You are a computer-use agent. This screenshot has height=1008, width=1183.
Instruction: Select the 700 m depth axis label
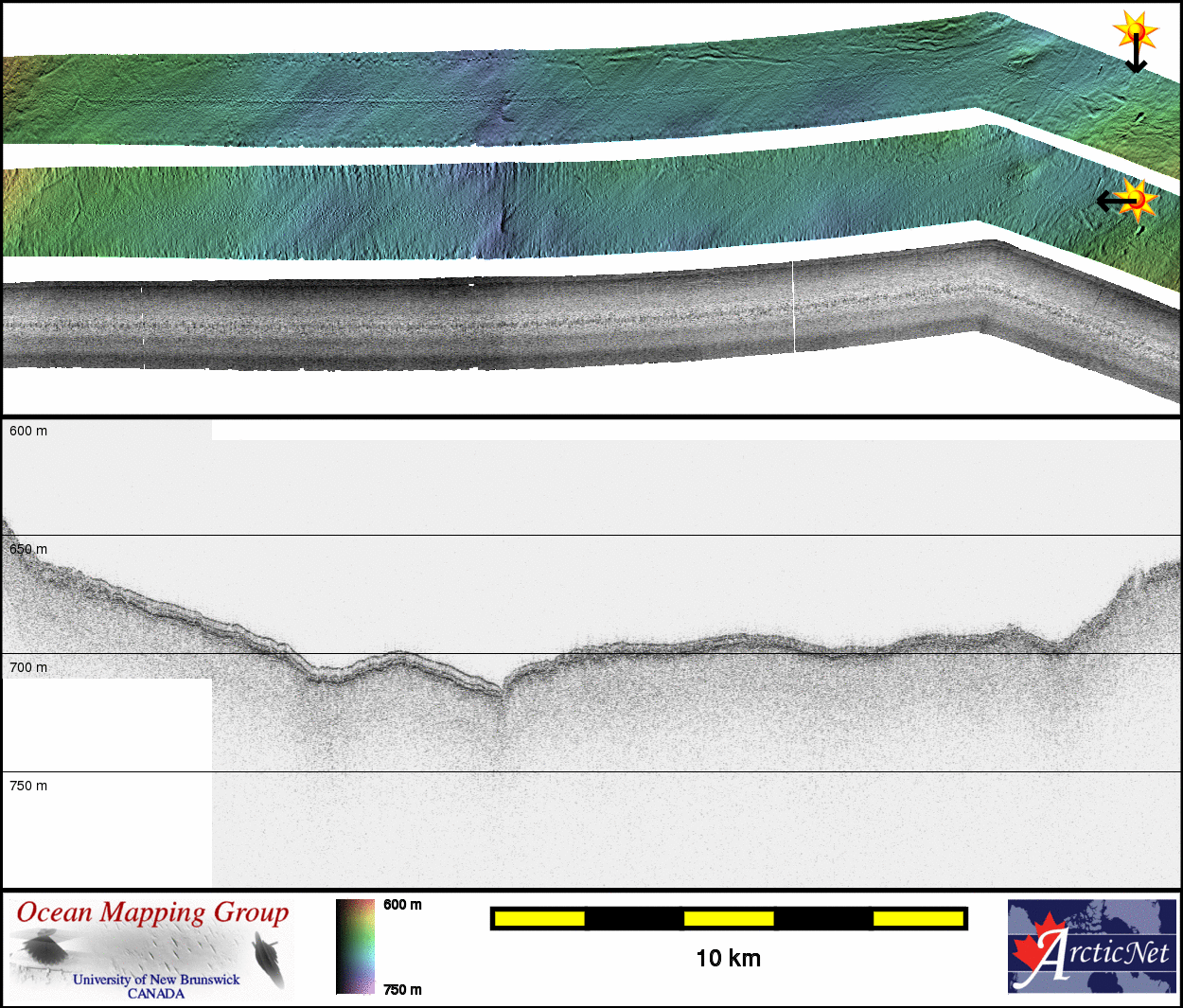tap(28, 667)
